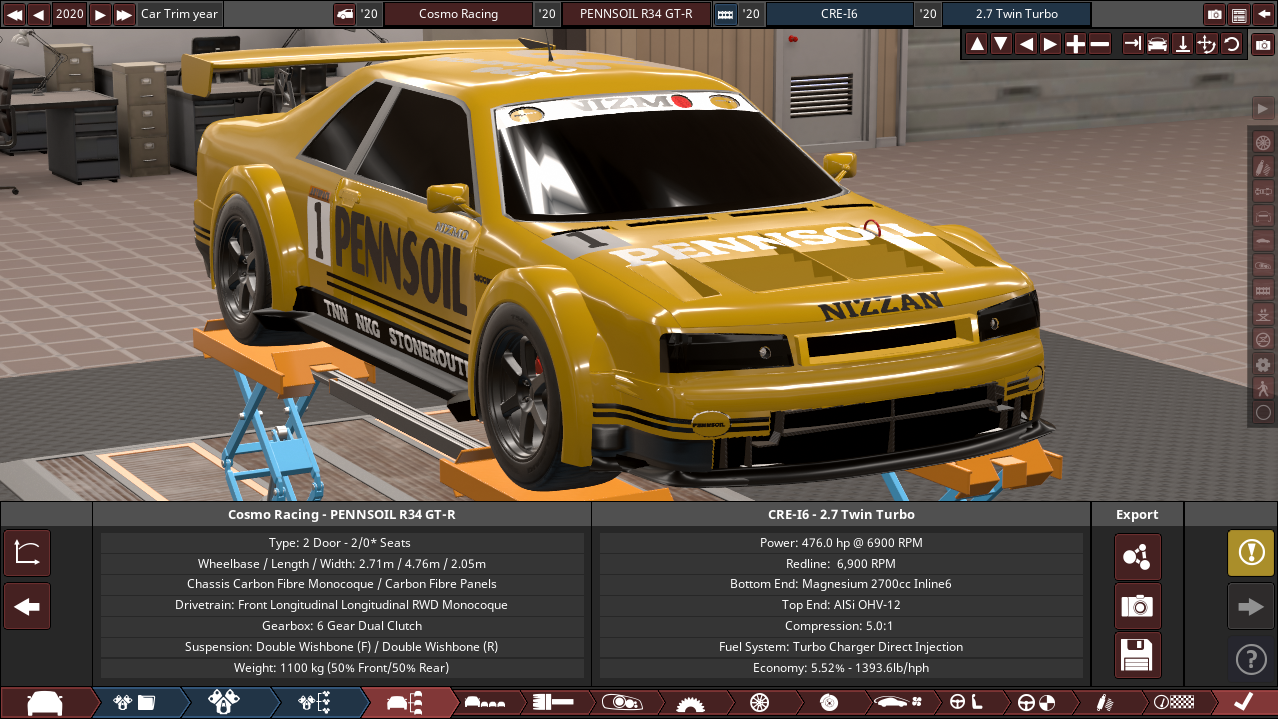The image size is (1278, 719).
Task: Increase trim year with the single-right arrow
Action: click(100, 14)
